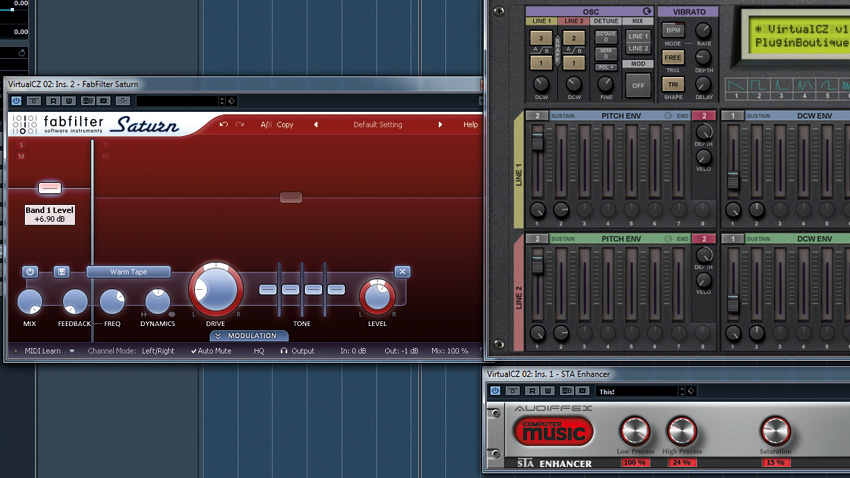Click the Feedback knob in Saturn
The image size is (850, 478).
(75, 302)
